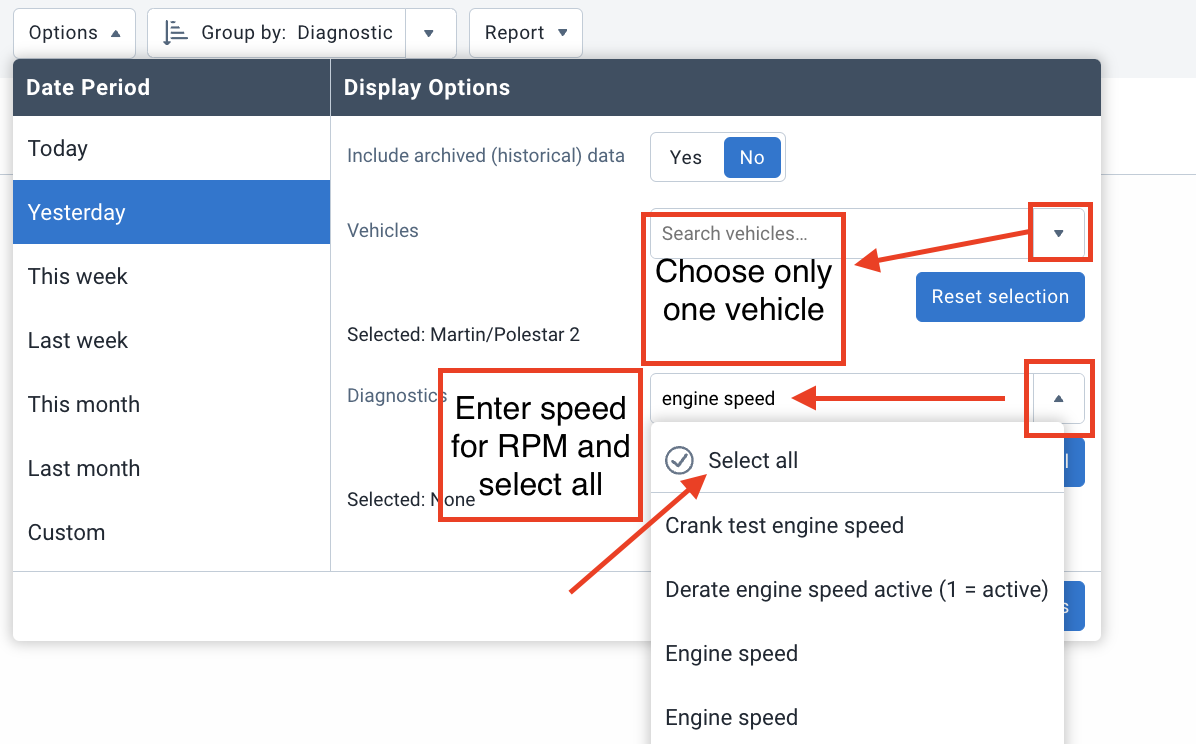Select the Today date period
Viewport: 1196px width, 744px height.
coord(172,148)
